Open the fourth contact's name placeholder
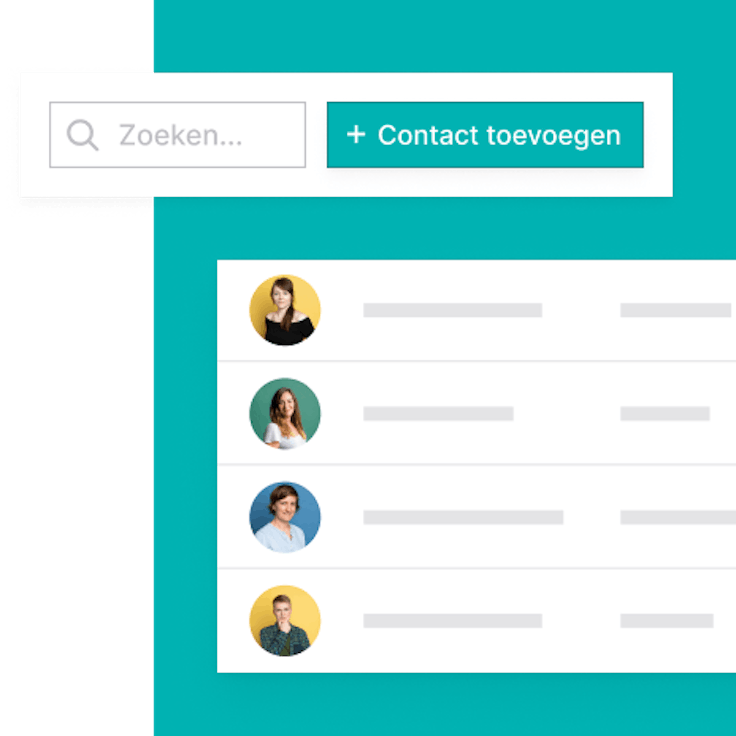Viewport: 736px width, 736px height. 452,621
